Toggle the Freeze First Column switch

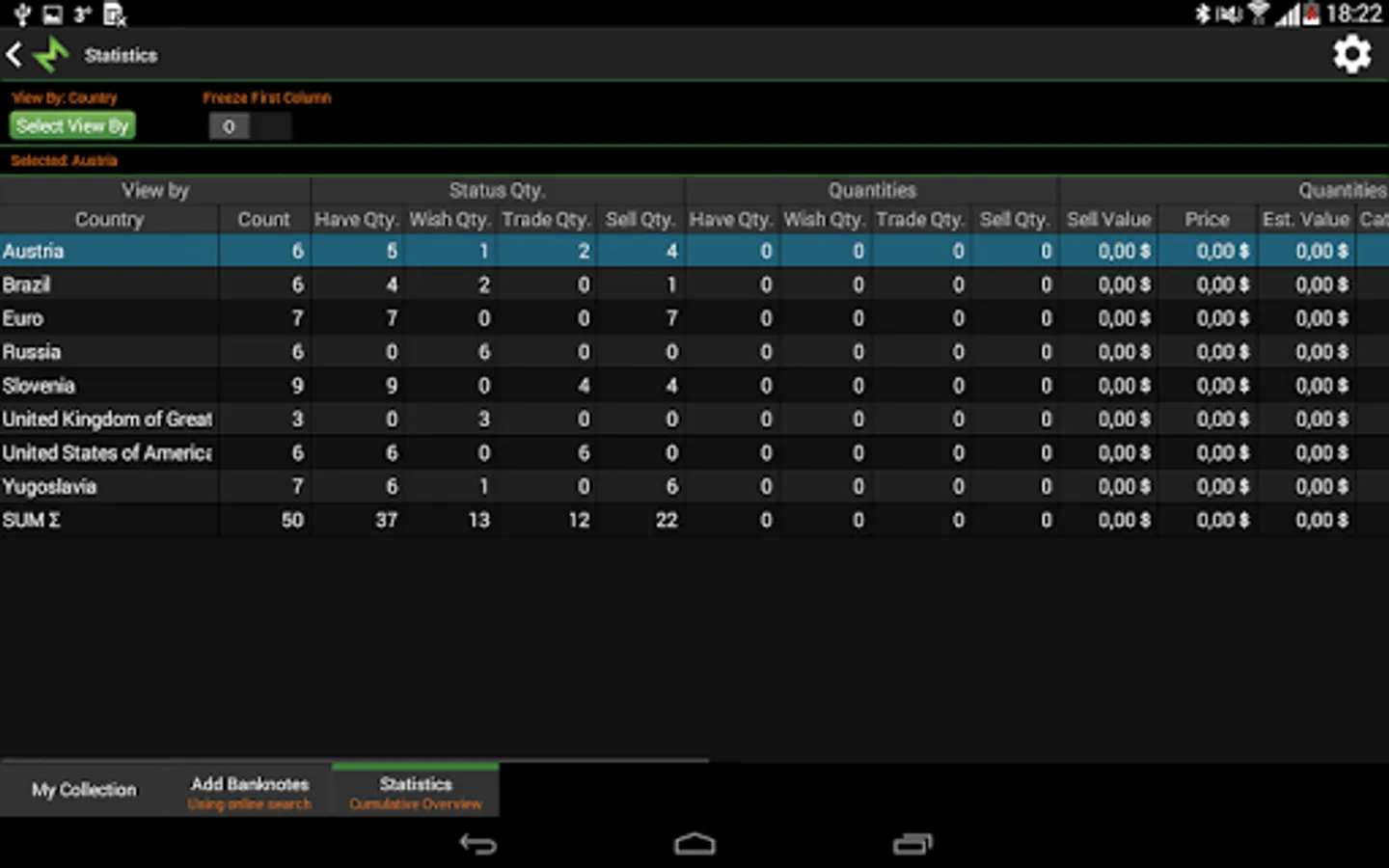tap(250, 126)
